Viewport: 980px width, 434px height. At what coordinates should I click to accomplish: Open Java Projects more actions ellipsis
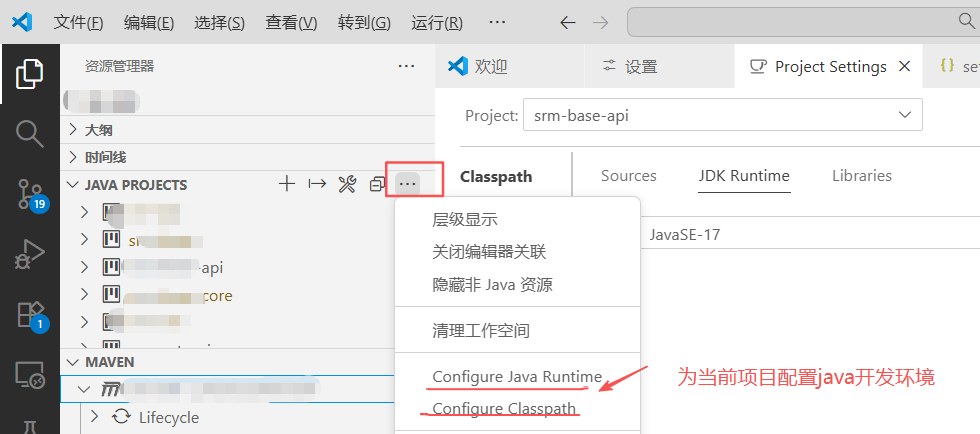pyautogui.click(x=408, y=184)
